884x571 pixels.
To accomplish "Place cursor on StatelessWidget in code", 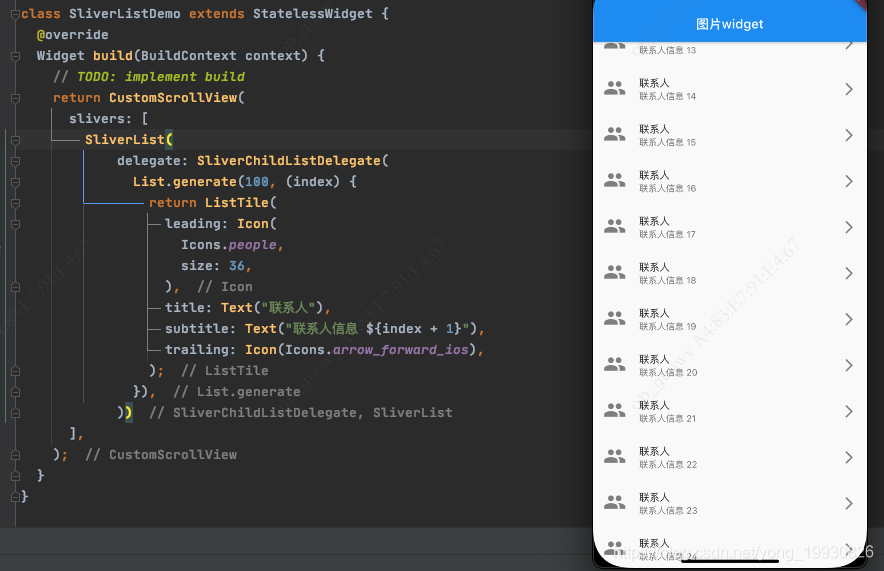I will point(313,14).
